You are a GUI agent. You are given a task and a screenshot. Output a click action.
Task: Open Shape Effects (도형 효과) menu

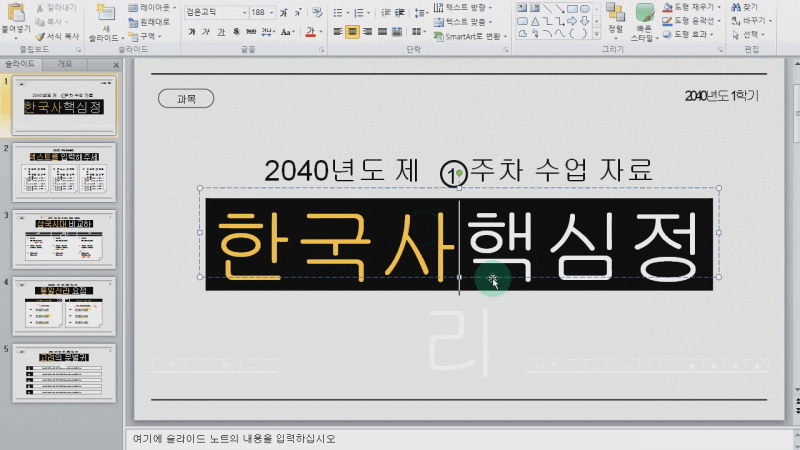(688, 34)
